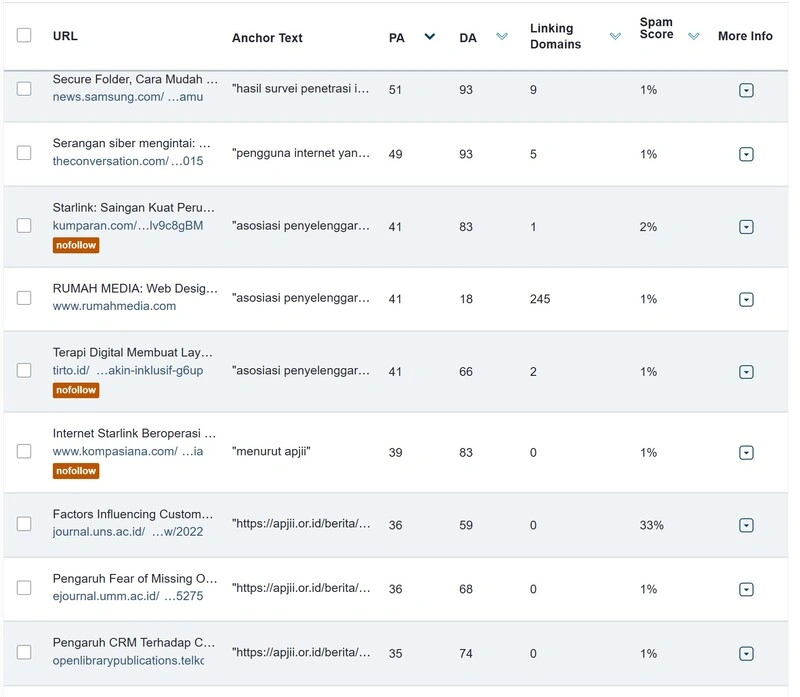Click the "Internet Starlink Beroperasi" title
The height and width of the screenshot is (697, 800).
pos(135,434)
